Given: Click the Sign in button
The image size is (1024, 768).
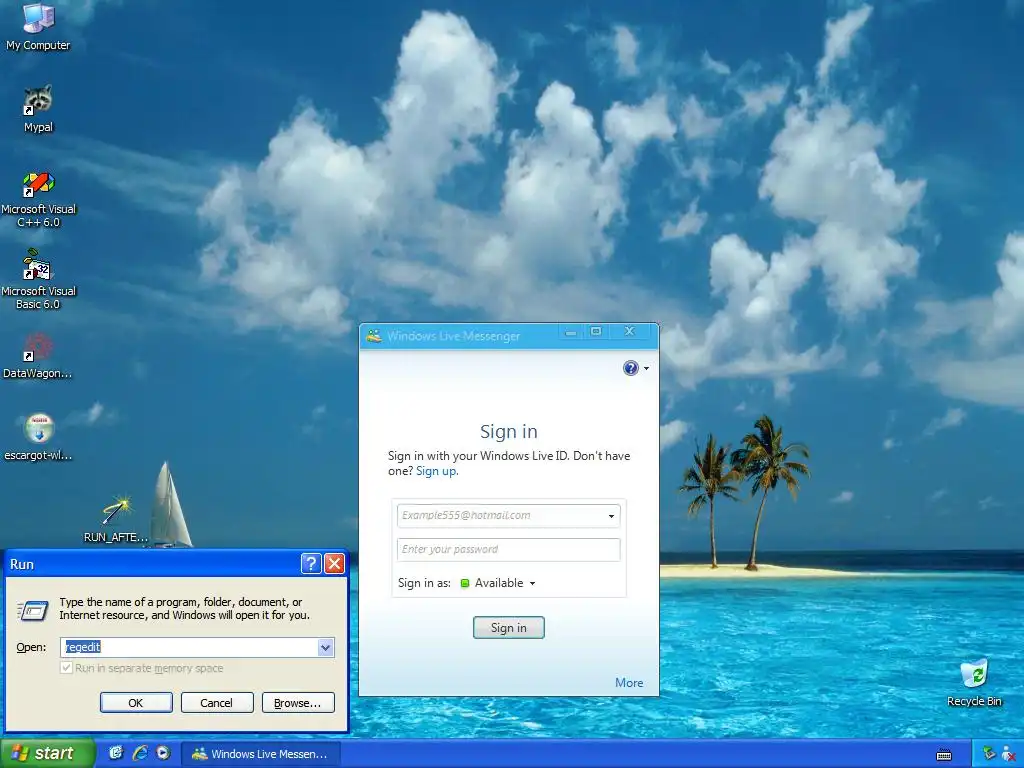Looking at the screenshot, I should point(508,628).
